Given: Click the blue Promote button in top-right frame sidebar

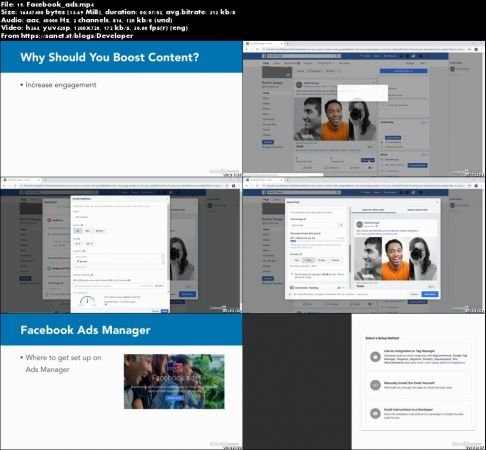Looking at the screenshot, I should (x=268, y=142).
